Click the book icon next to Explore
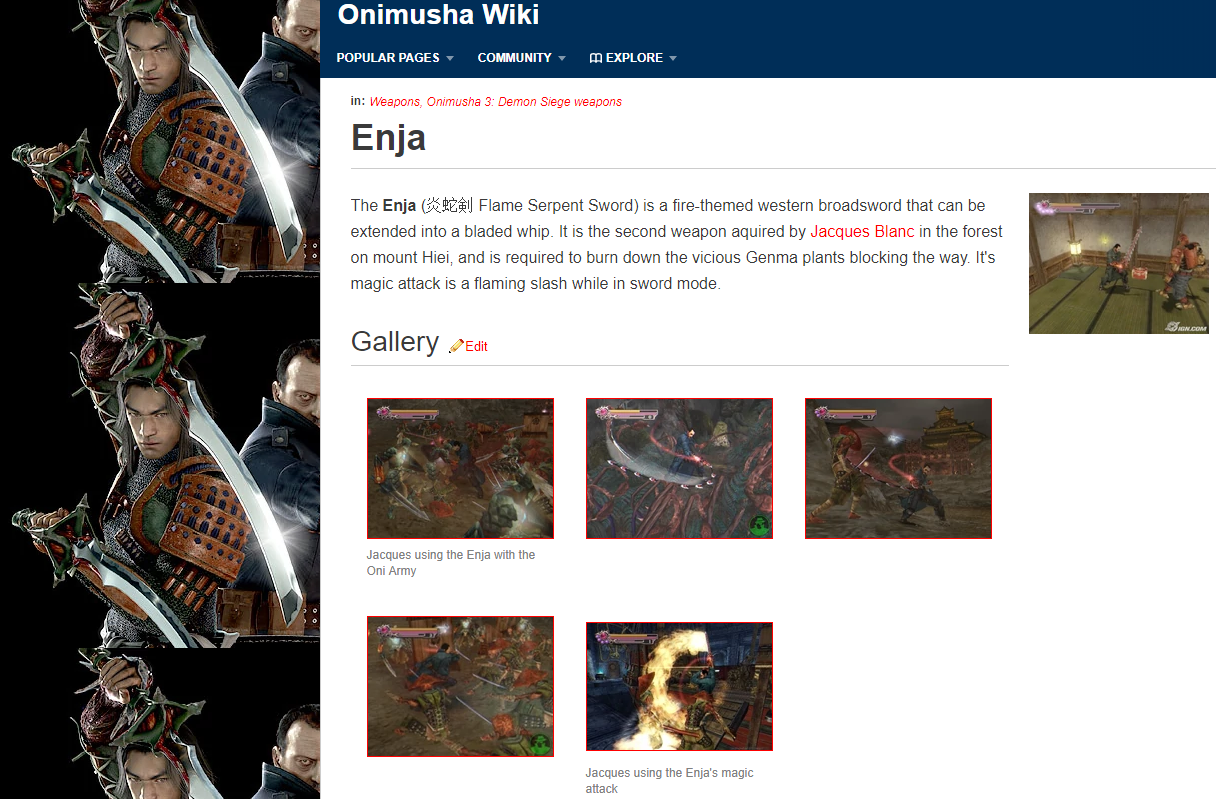 (595, 58)
